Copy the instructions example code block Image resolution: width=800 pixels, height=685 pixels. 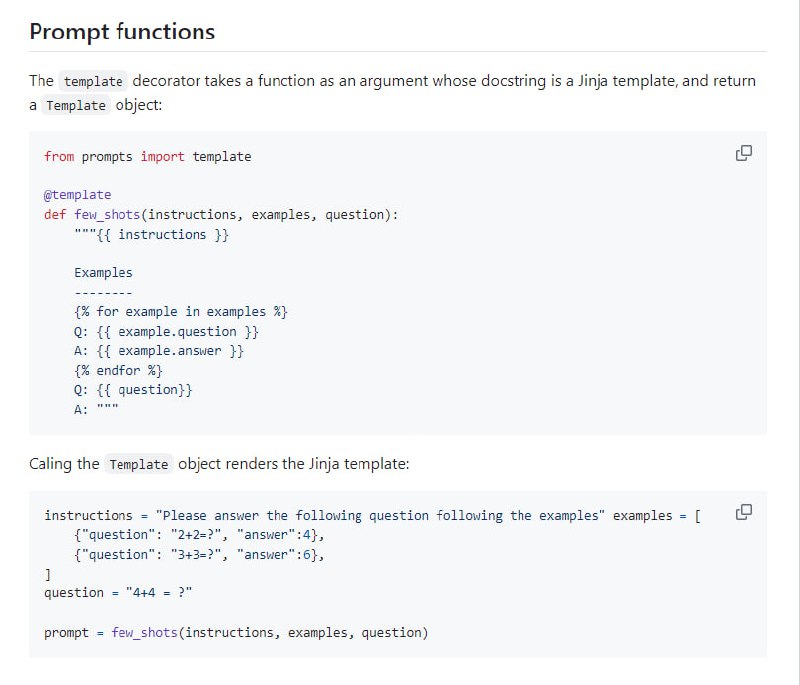[x=743, y=513]
